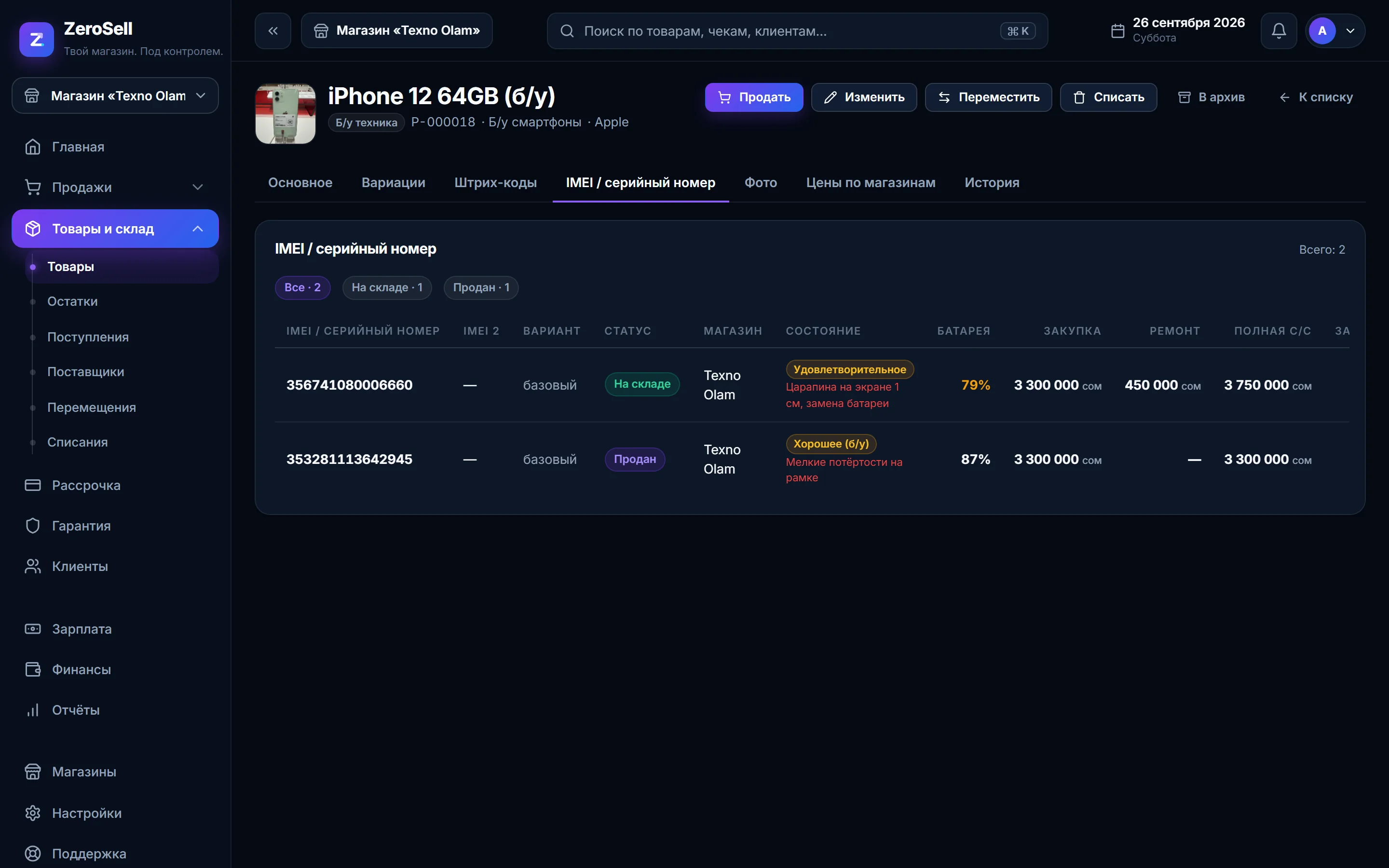
Task: Click the Б/у техника category tag
Action: 366,122
